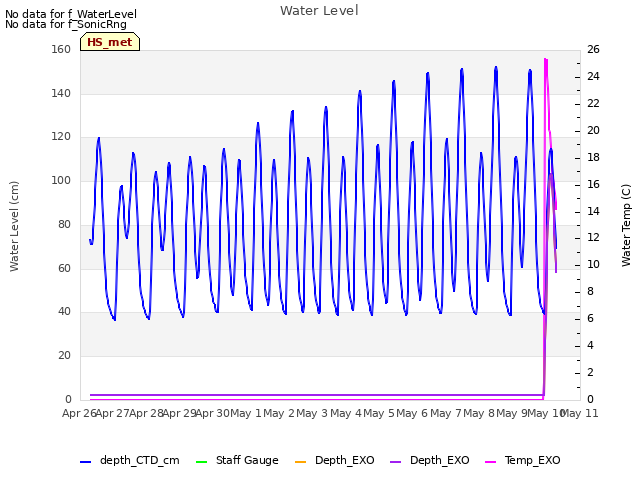Click the Apr 26 date label
Viewport: 640px width, 480px height.
coord(79,413)
